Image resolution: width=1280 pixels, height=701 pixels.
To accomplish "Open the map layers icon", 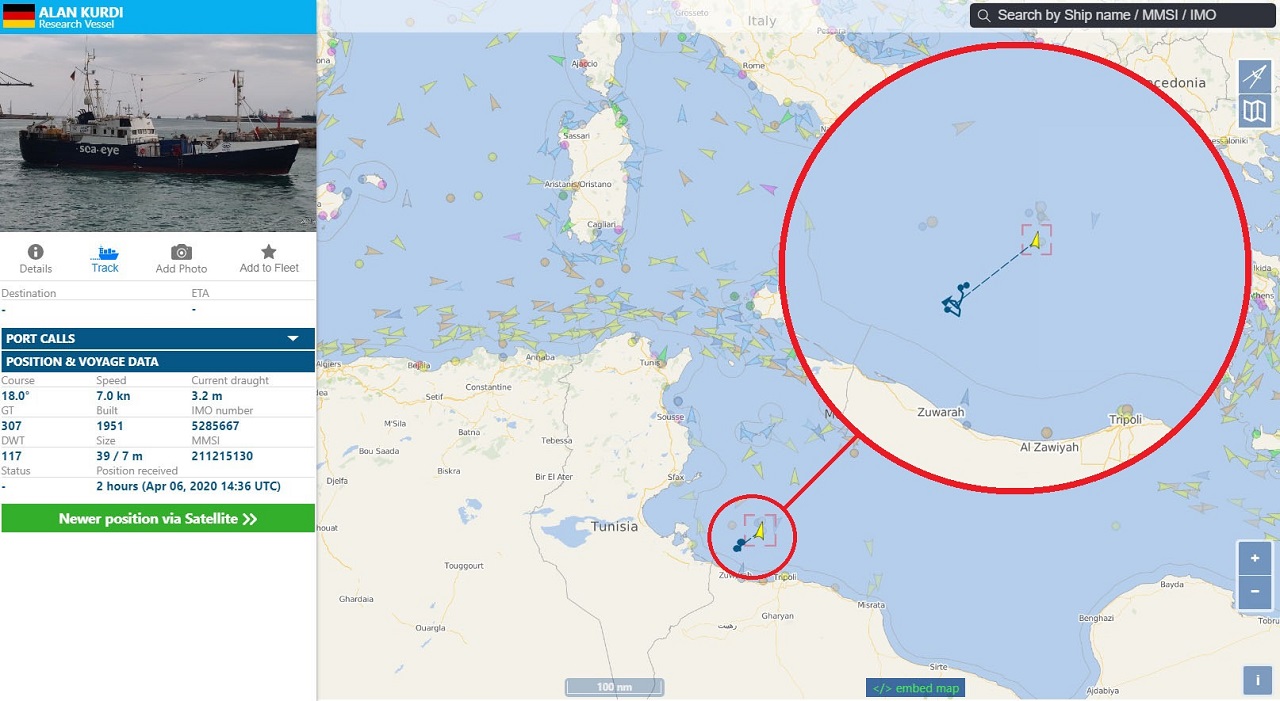I will (1255, 110).
